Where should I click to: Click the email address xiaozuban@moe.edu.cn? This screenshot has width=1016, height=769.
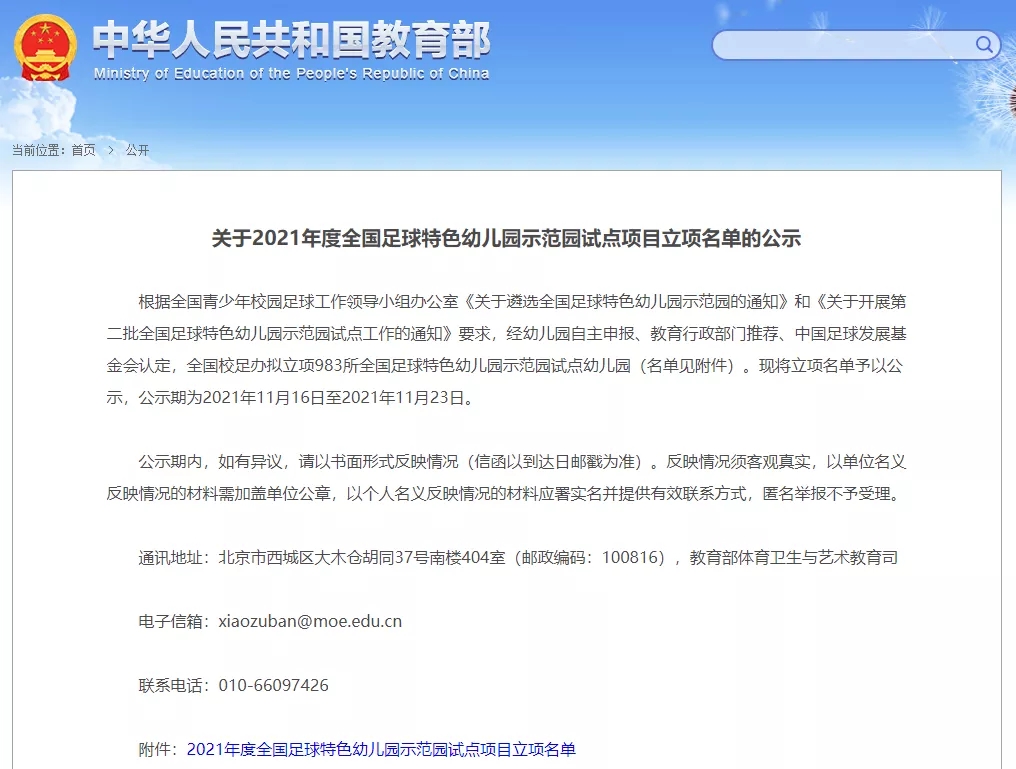coord(310,621)
